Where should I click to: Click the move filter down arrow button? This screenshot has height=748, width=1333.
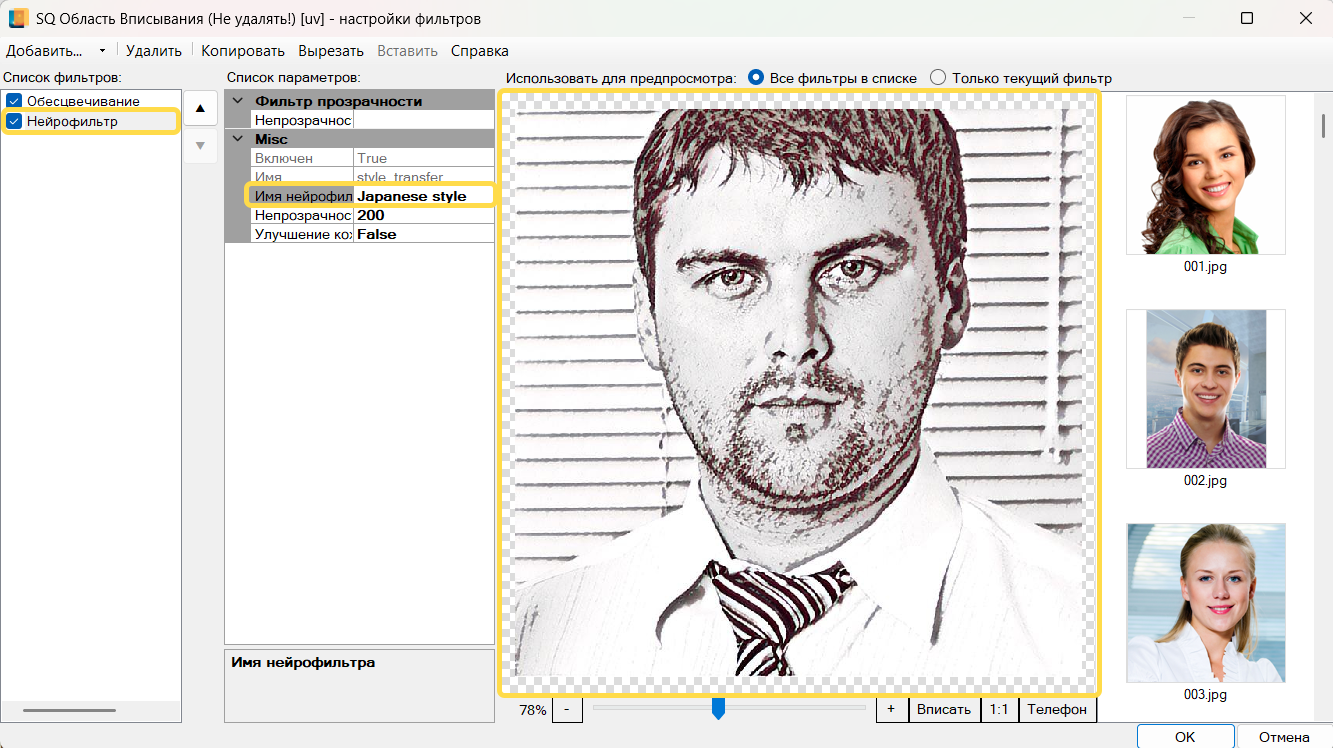[200, 146]
